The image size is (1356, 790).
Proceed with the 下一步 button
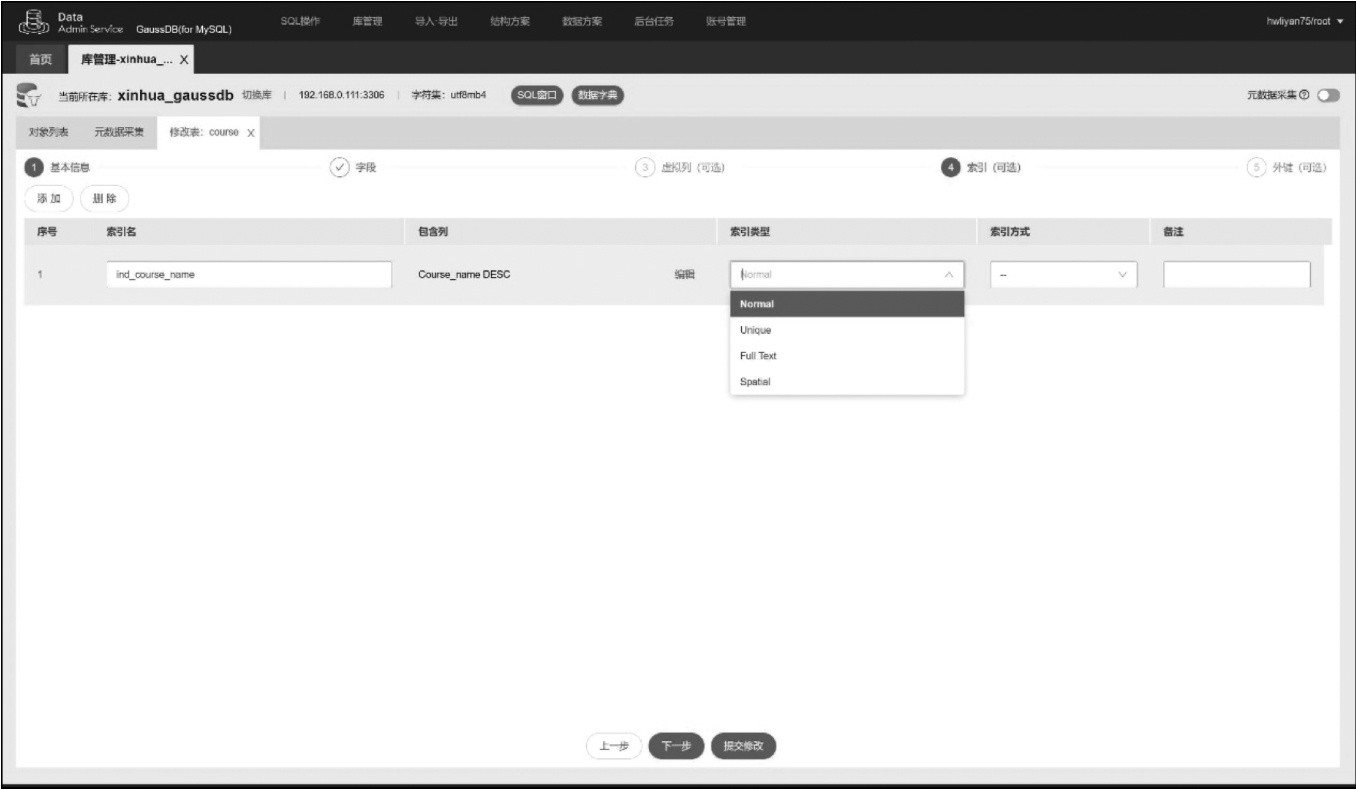pos(676,746)
